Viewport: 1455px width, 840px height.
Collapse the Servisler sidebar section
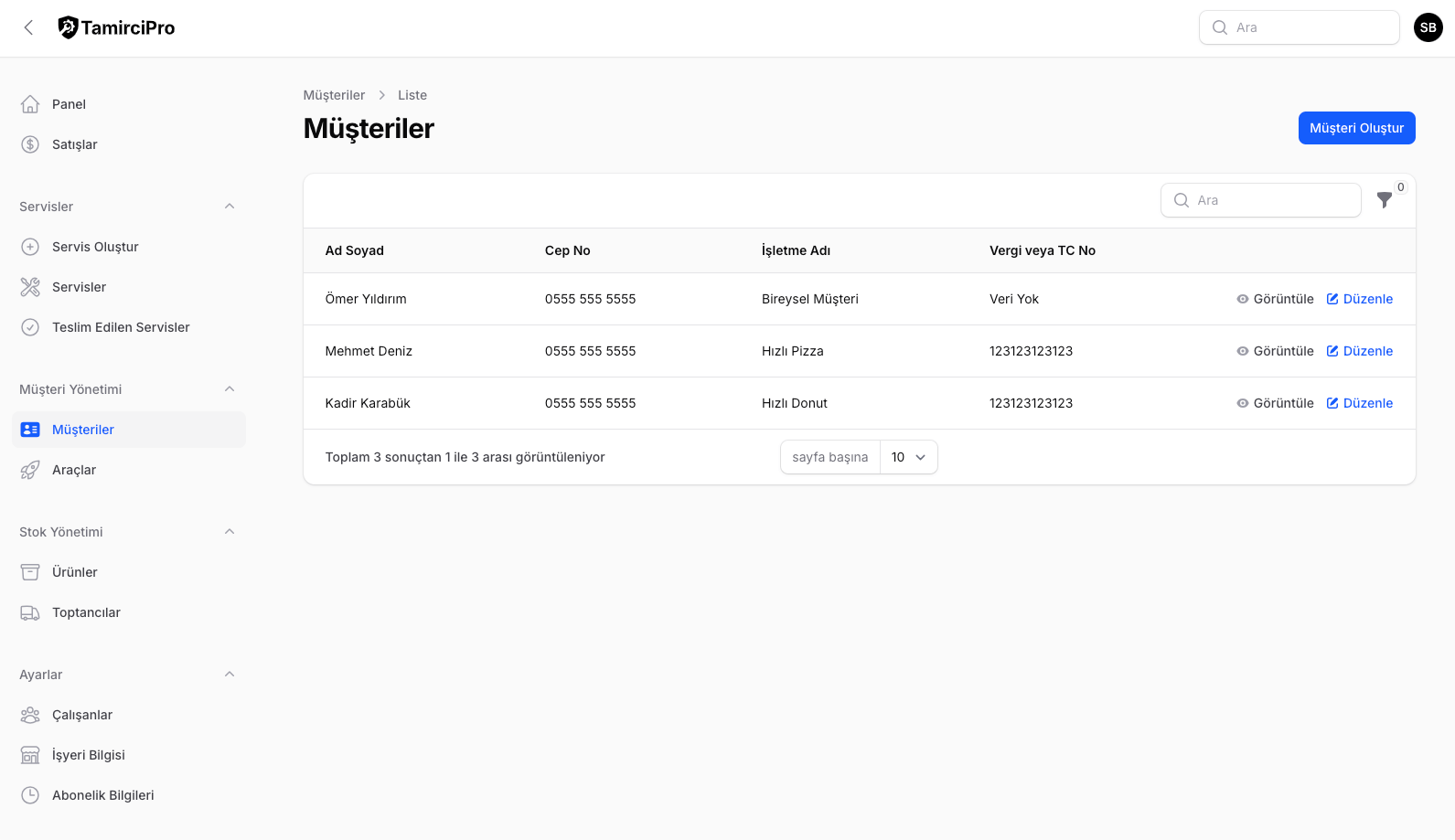(230, 207)
